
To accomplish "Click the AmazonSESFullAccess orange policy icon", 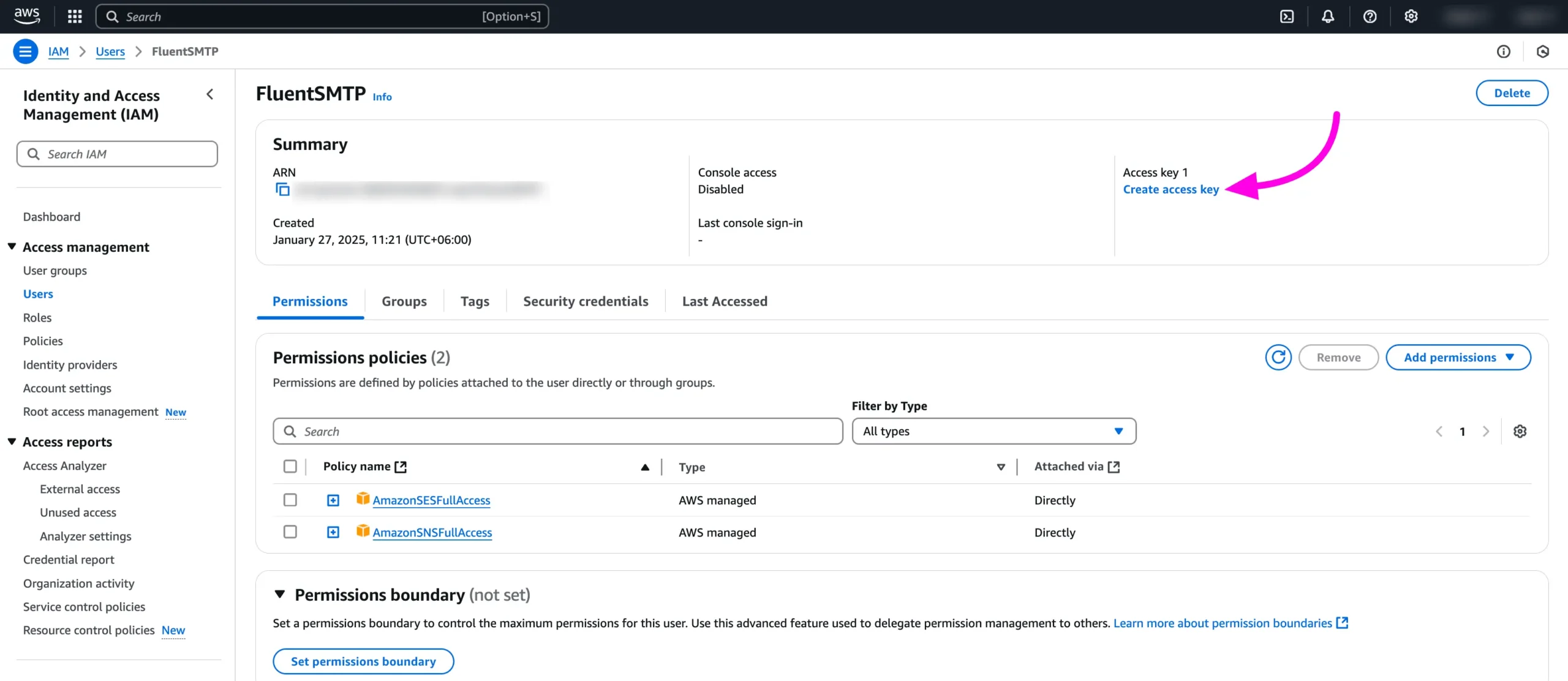I will tap(363, 499).
